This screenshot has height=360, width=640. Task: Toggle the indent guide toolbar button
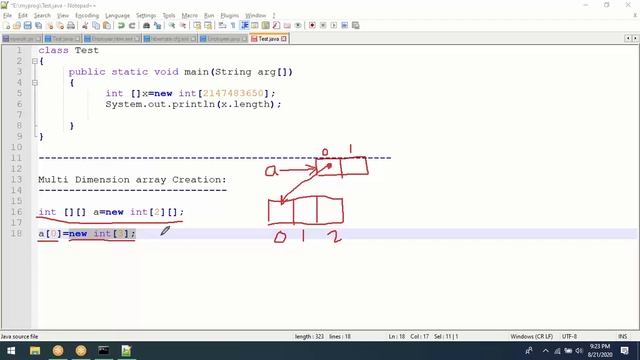pyautogui.click(x=244, y=25)
